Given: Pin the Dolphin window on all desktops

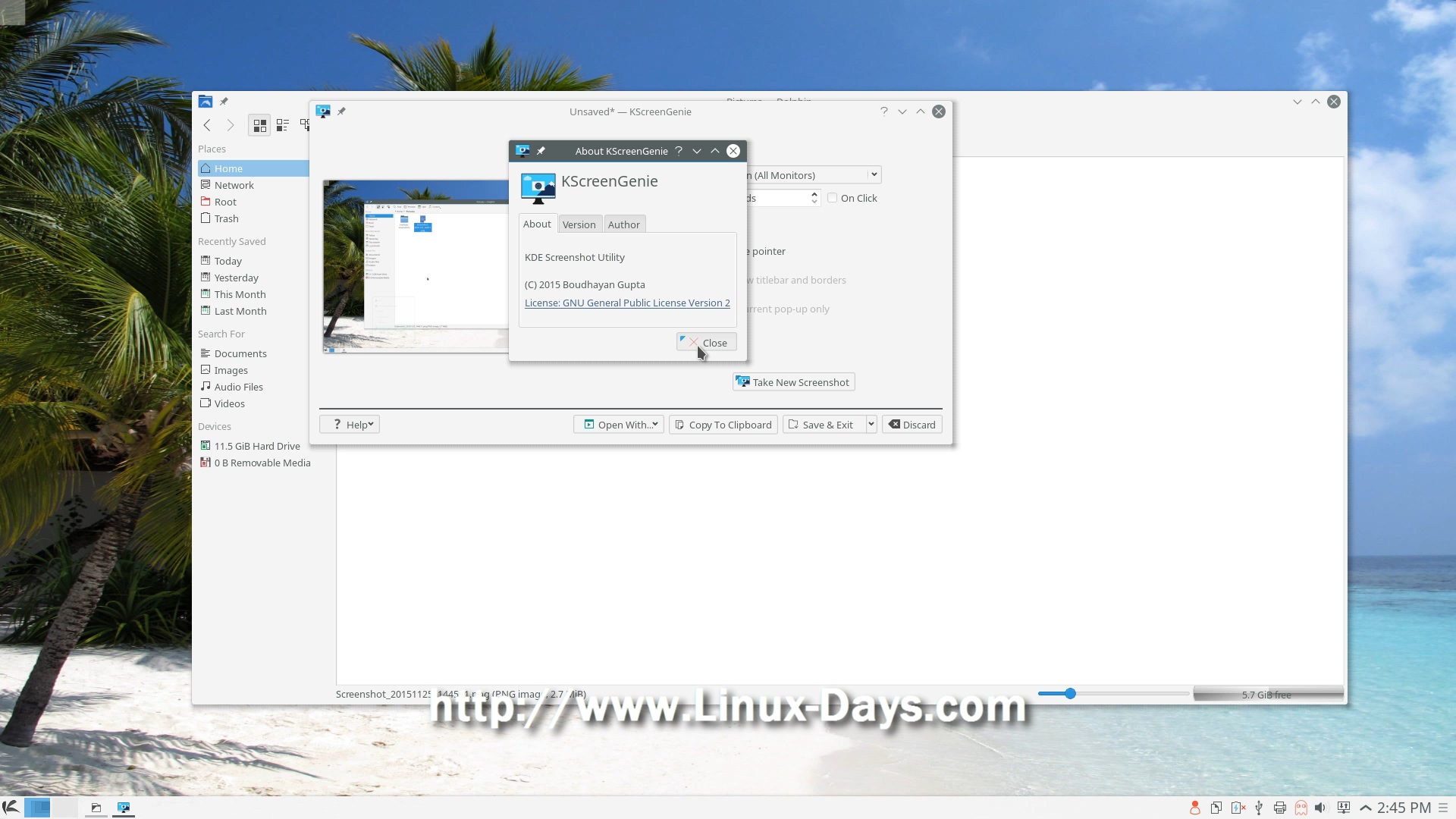Looking at the screenshot, I should pos(224,102).
